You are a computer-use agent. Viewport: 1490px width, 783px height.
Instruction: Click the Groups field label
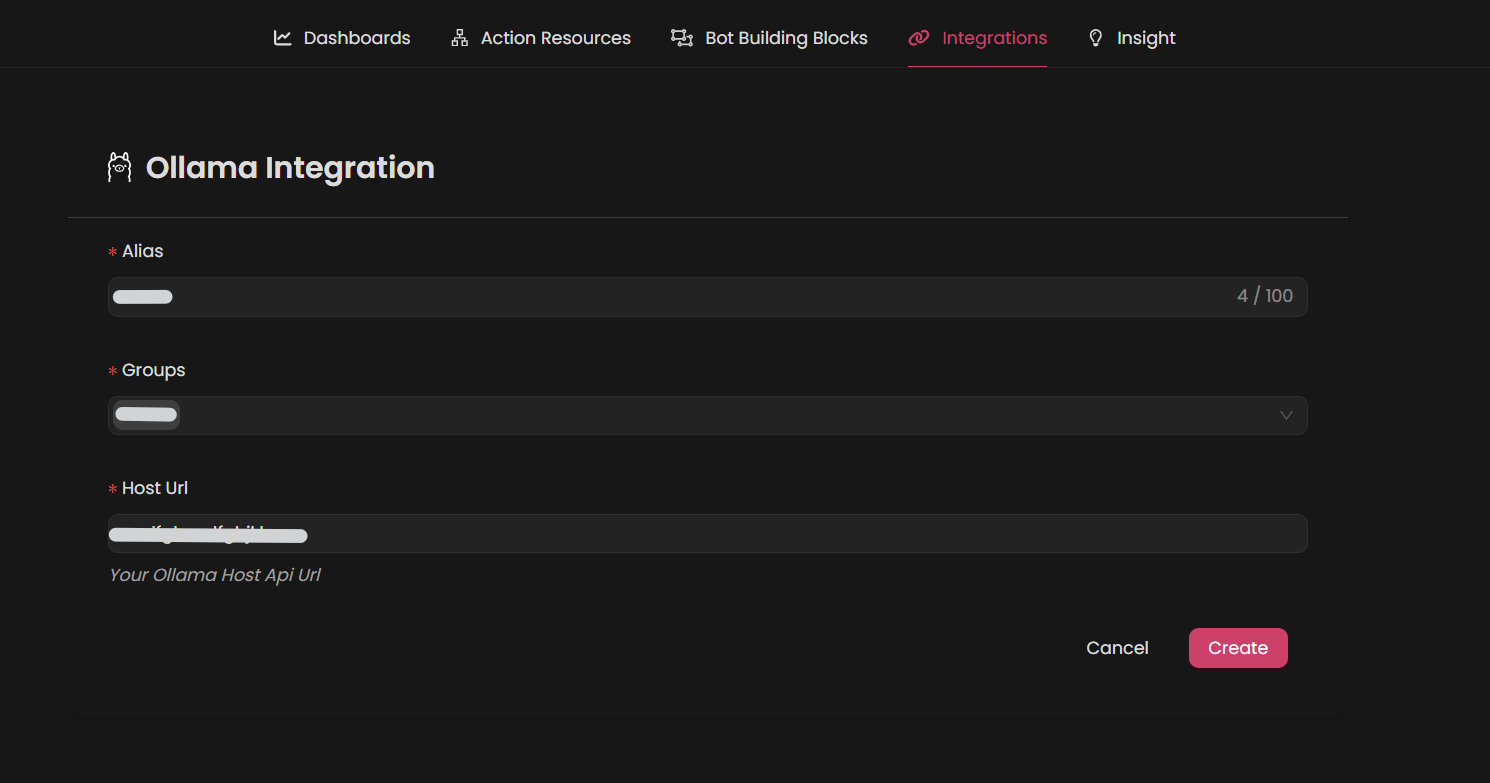click(153, 370)
